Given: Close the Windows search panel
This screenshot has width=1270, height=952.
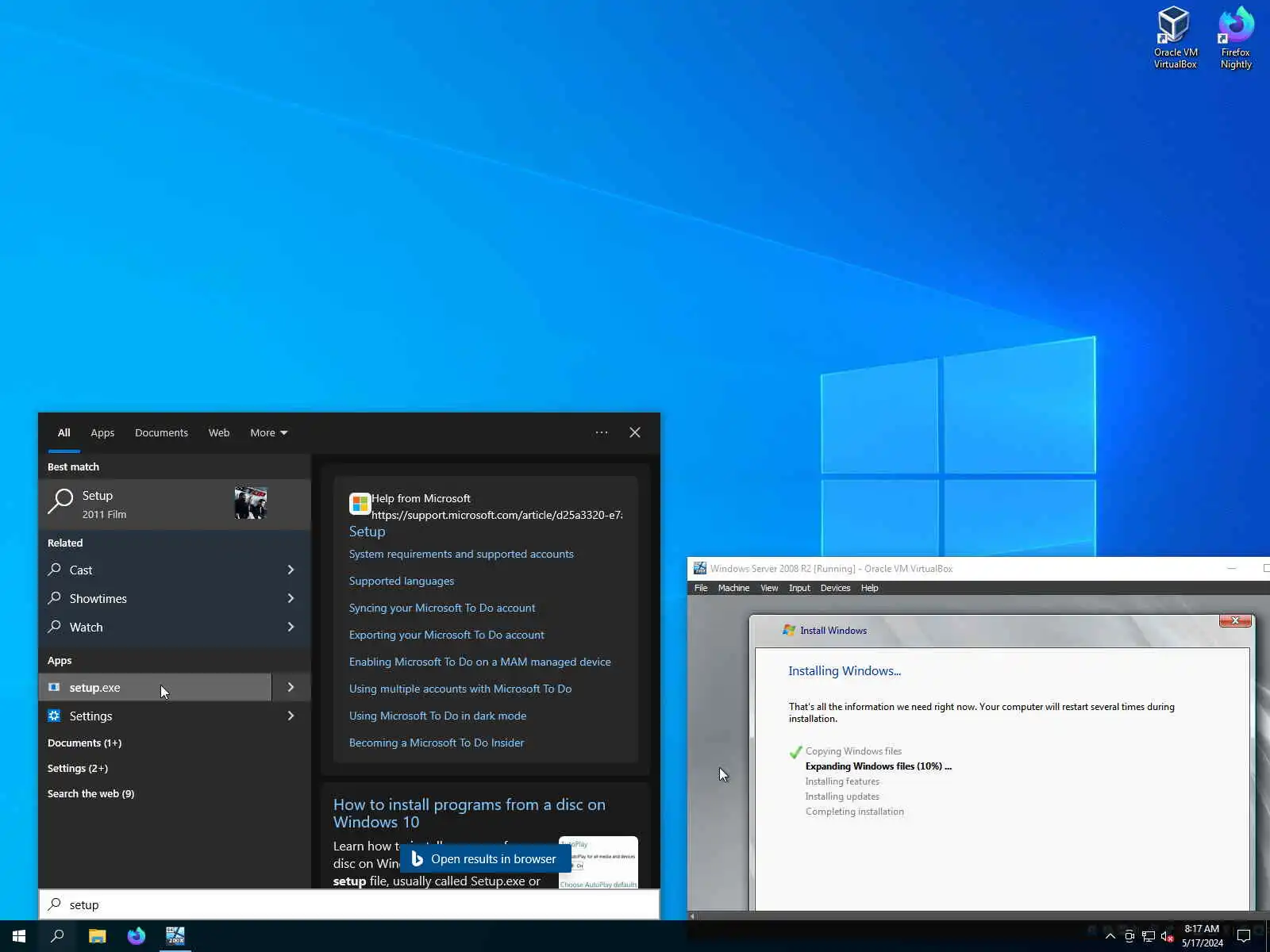Looking at the screenshot, I should click(635, 432).
